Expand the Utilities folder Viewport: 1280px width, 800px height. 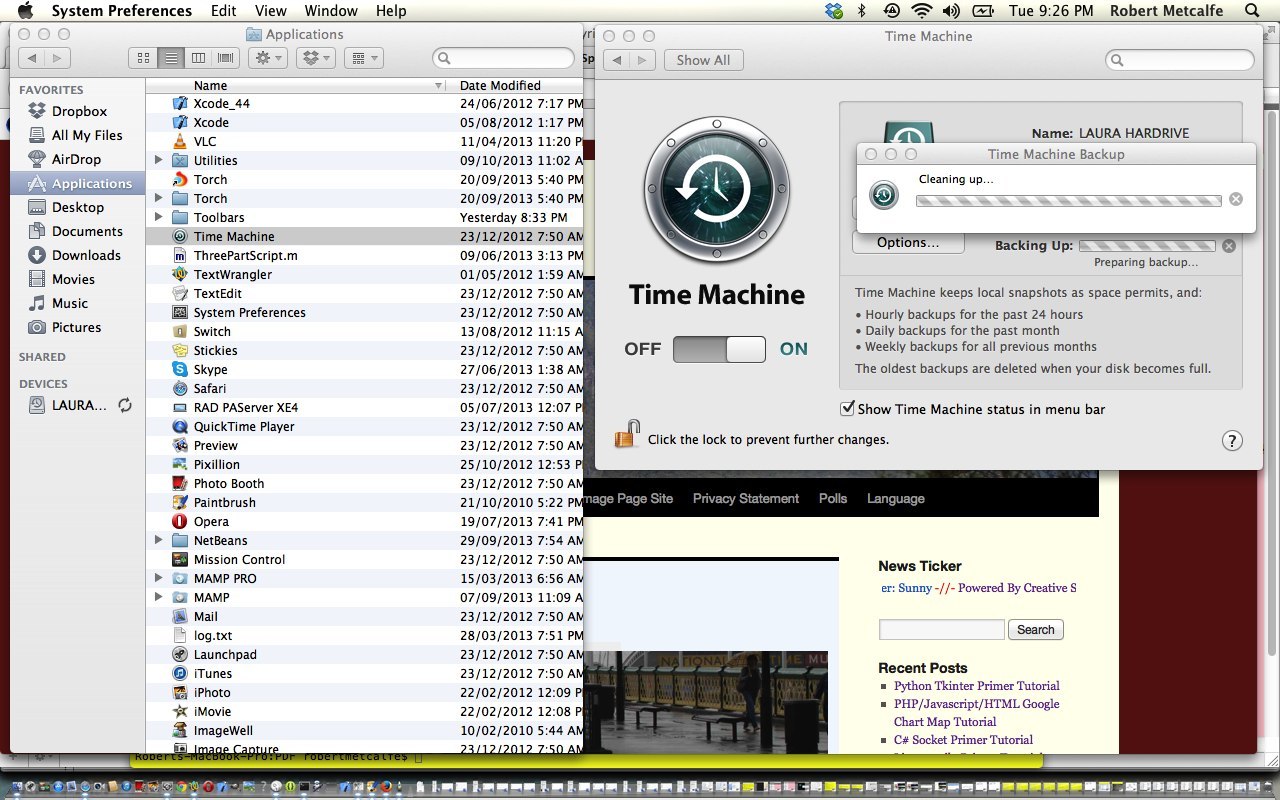click(158, 160)
